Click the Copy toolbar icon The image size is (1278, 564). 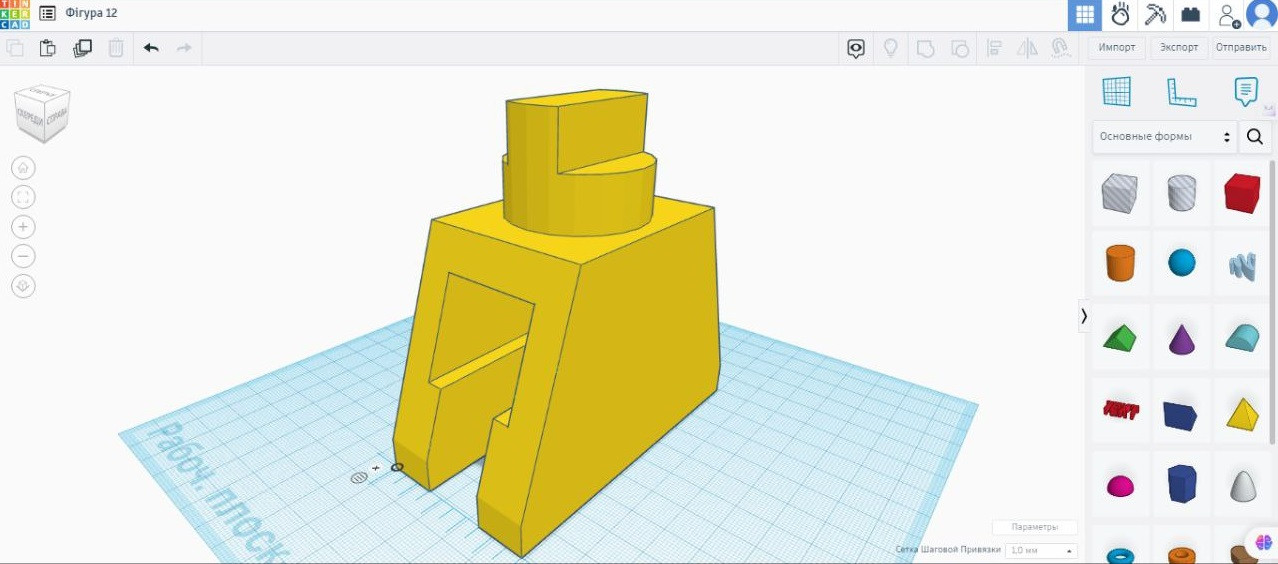pyautogui.click(x=15, y=47)
